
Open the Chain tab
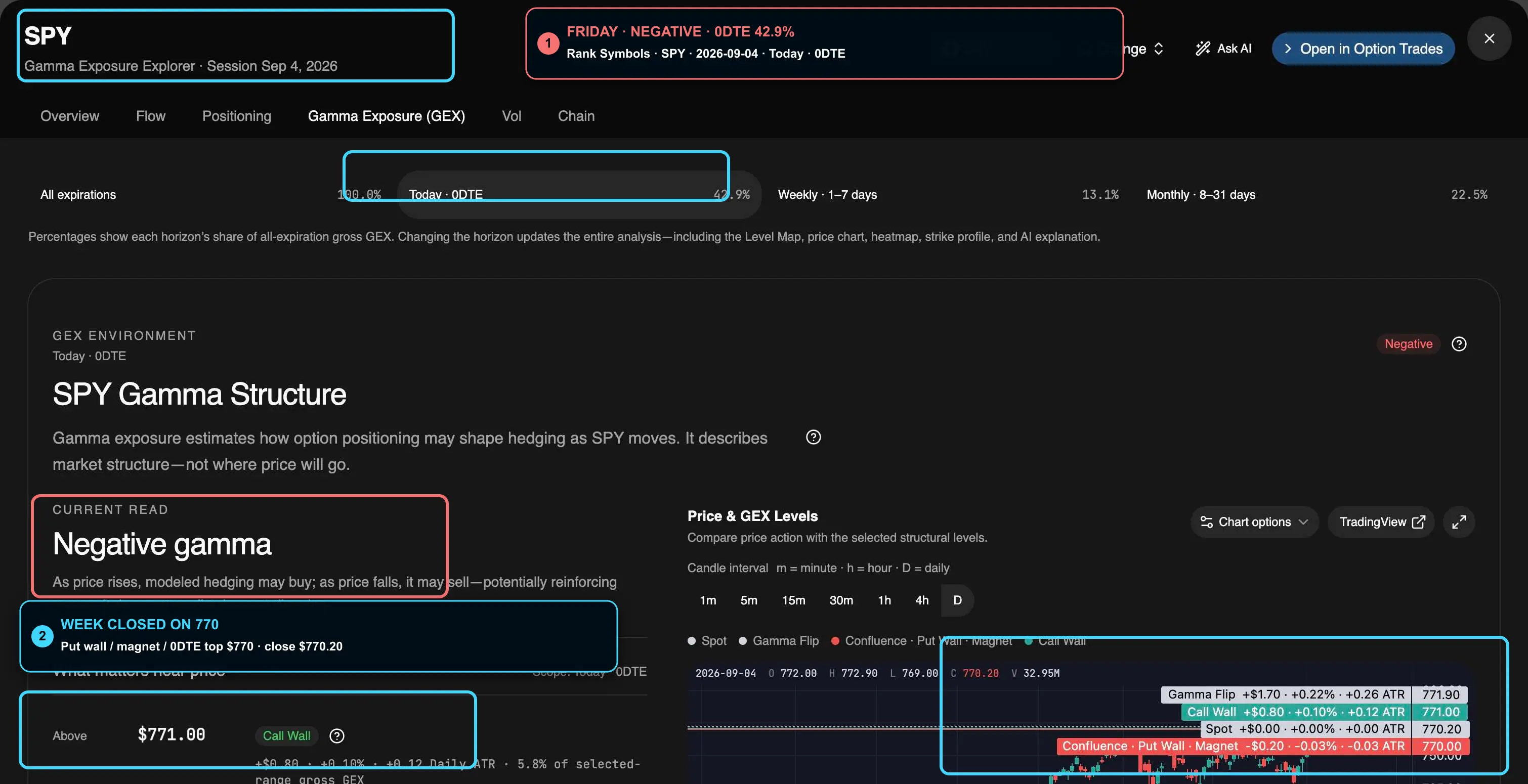[x=576, y=116]
